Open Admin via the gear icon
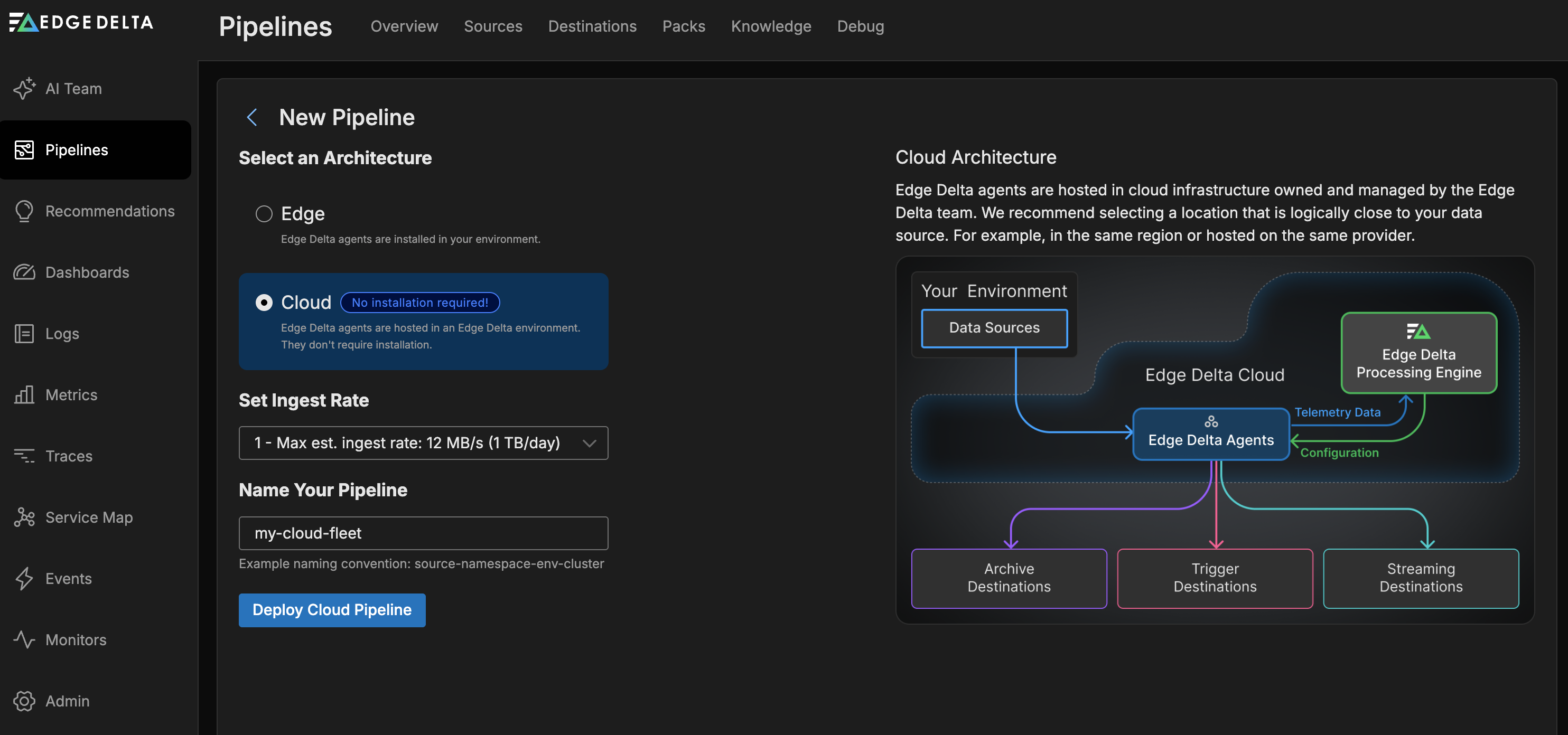Image resolution: width=1568 pixels, height=735 pixels. point(24,701)
